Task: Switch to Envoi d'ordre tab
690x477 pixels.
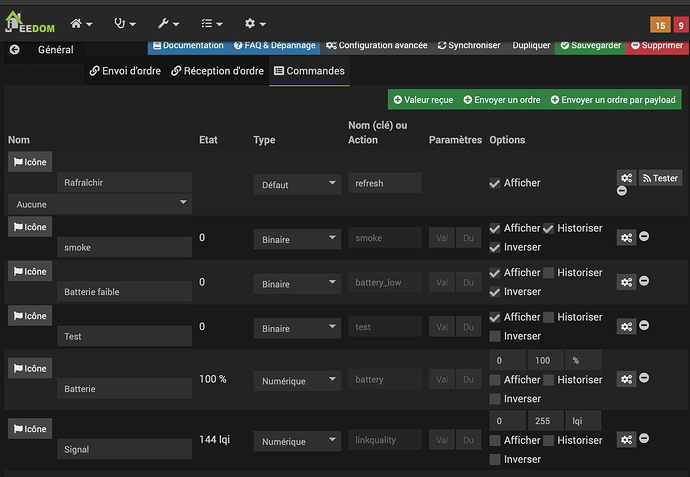Action: coord(125,71)
